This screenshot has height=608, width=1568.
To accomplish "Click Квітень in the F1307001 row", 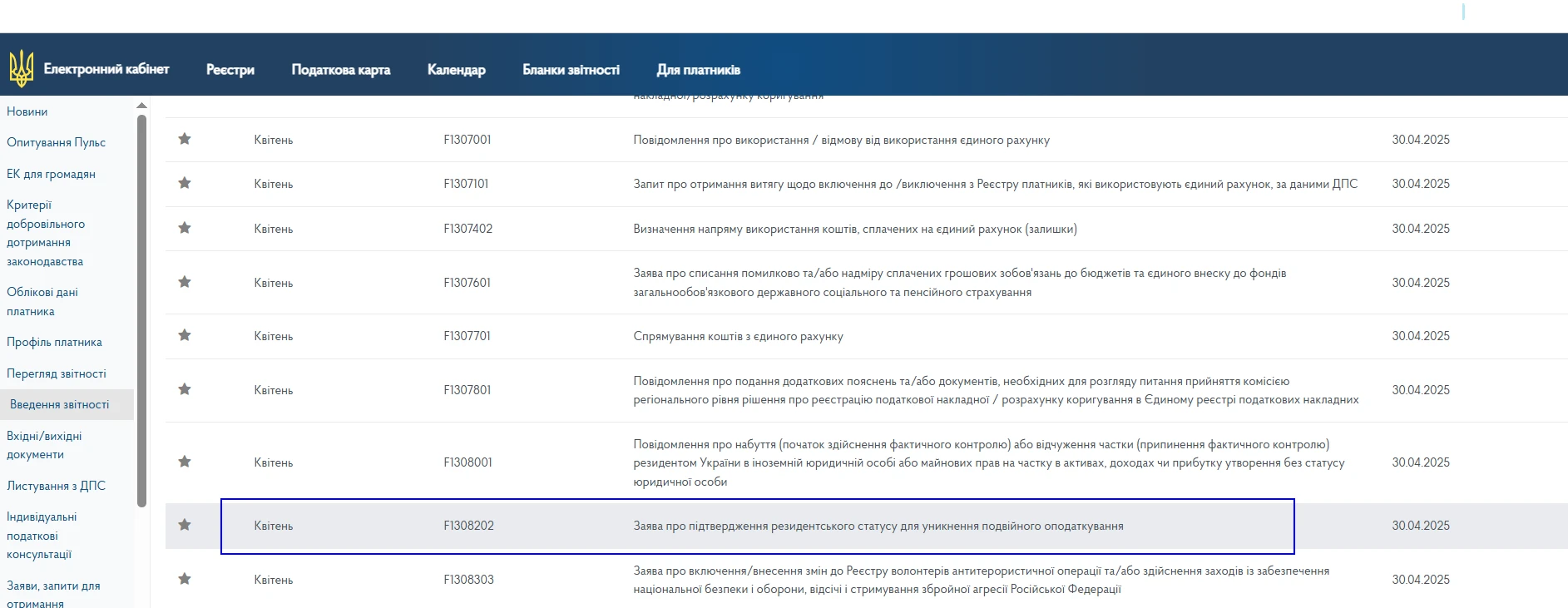I will coord(274,140).
